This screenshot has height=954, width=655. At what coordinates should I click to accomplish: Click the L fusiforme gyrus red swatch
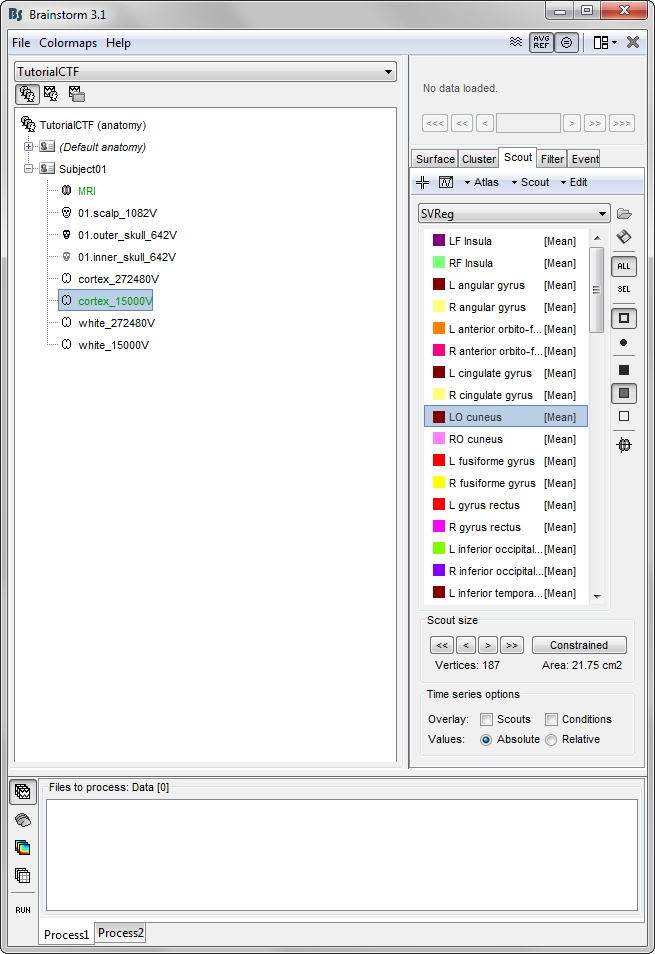[439, 461]
